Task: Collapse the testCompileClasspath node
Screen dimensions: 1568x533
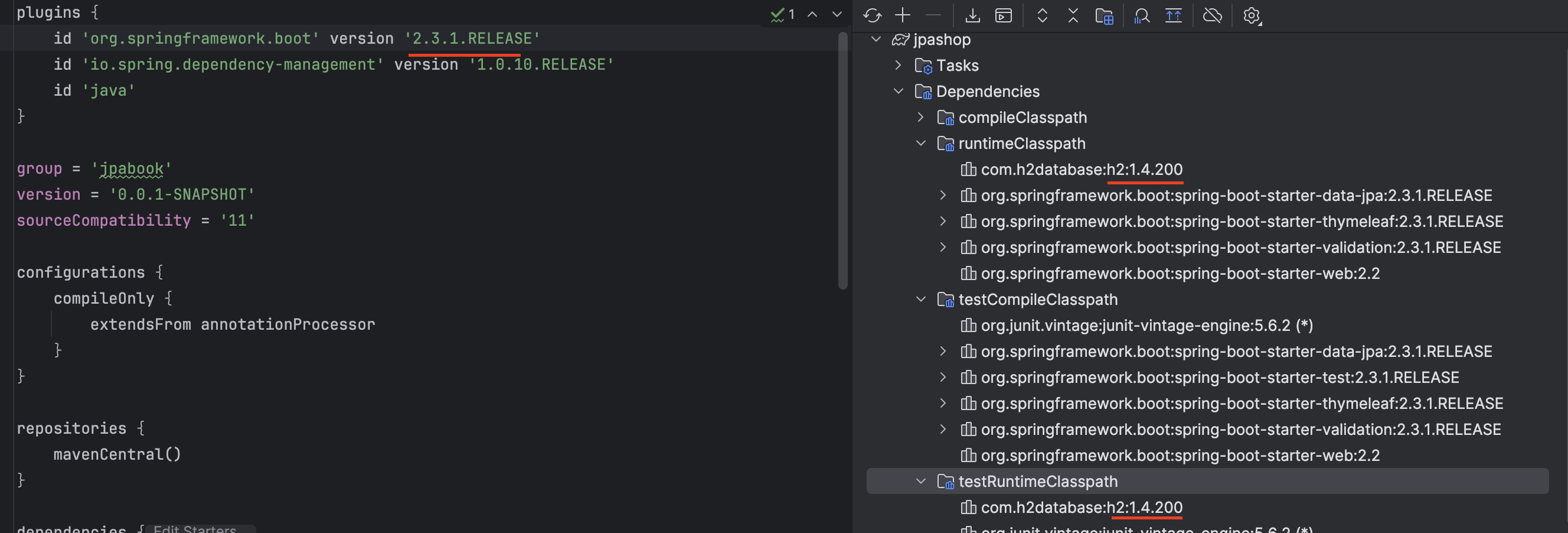Action: tap(921, 299)
